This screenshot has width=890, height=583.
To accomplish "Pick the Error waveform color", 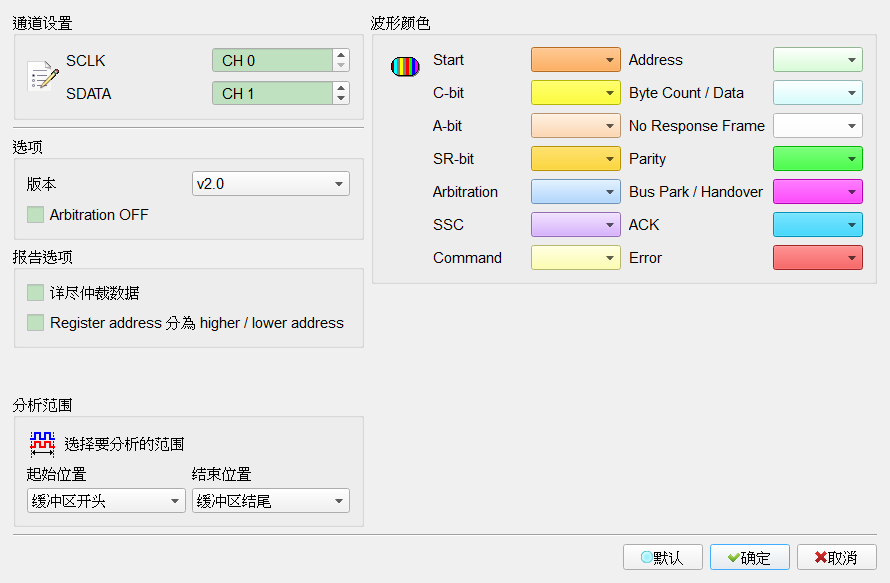I will [818, 257].
